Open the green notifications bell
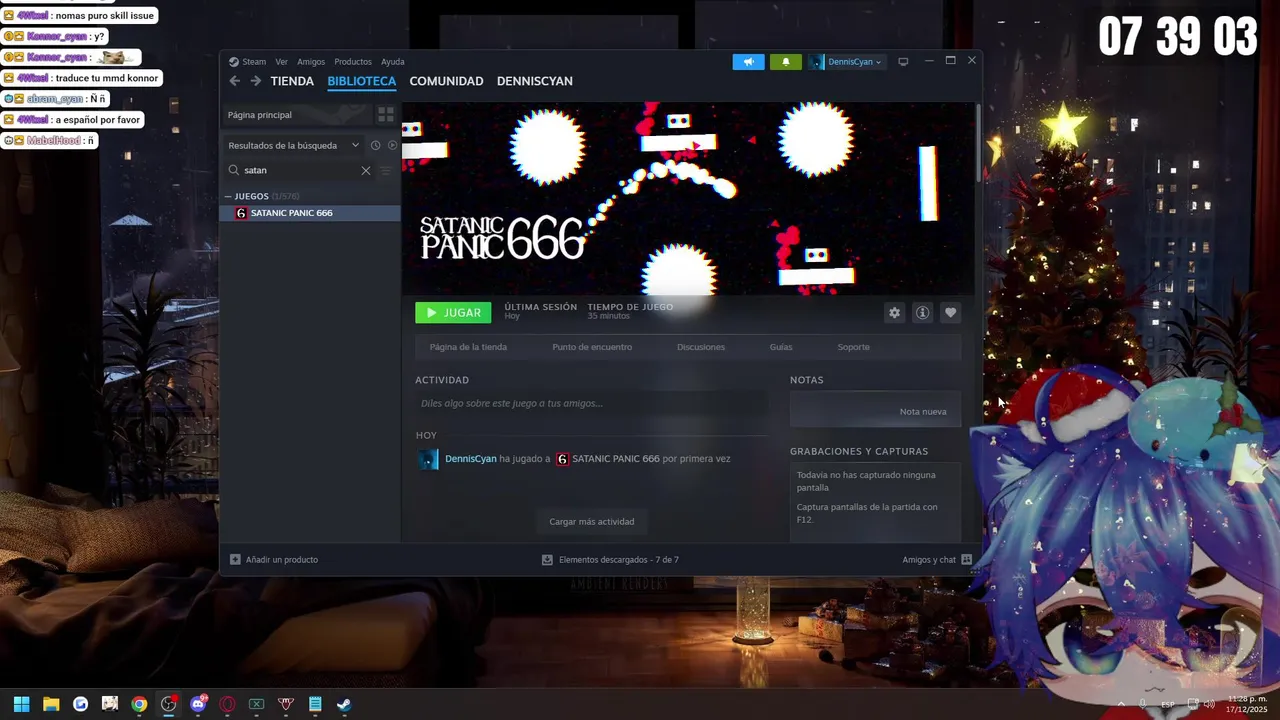Image resolution: width=1280 pixels, height=720 pixels. [x=785, y=62]
